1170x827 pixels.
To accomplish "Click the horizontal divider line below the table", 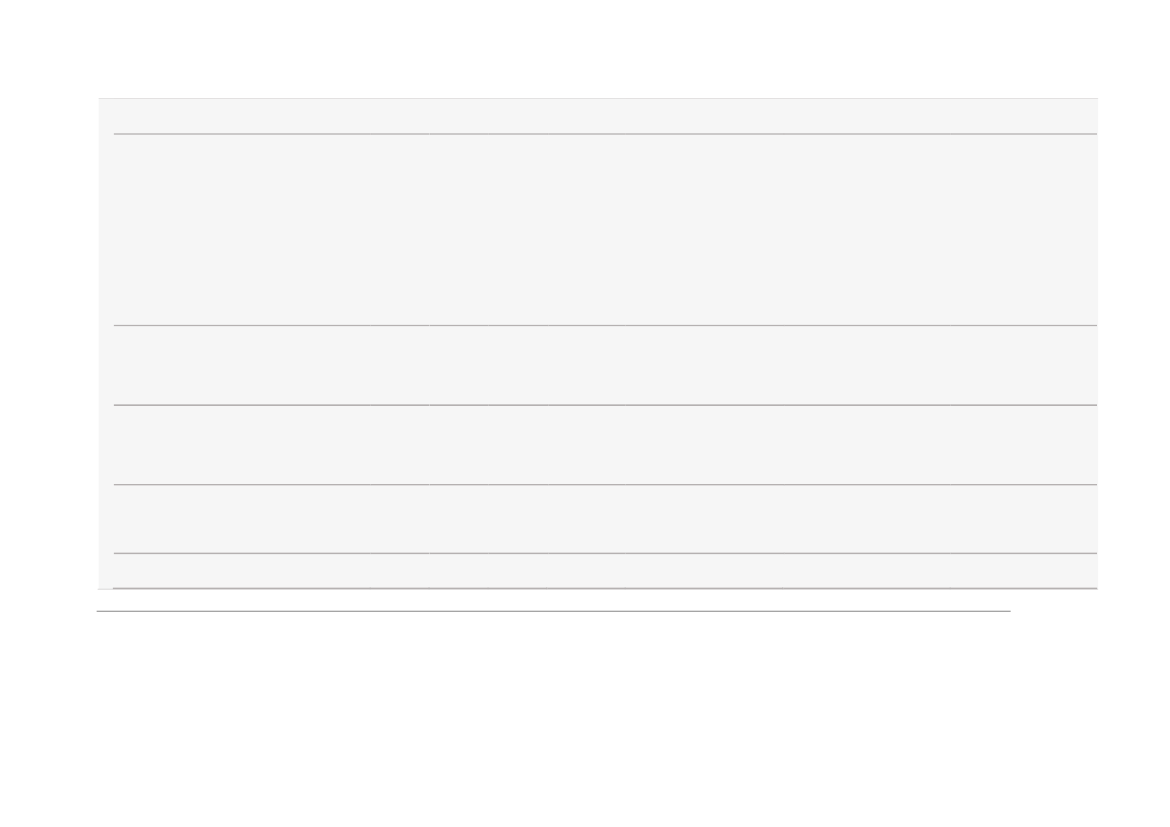I will click(x=553, y=611).
